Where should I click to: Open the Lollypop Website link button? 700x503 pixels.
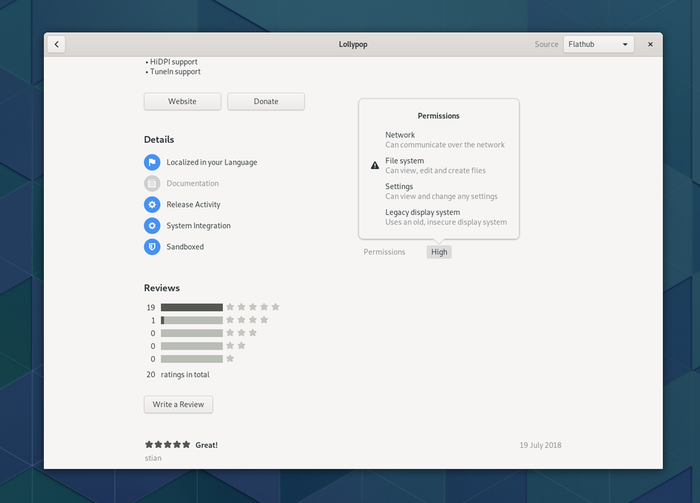point(182,101)
